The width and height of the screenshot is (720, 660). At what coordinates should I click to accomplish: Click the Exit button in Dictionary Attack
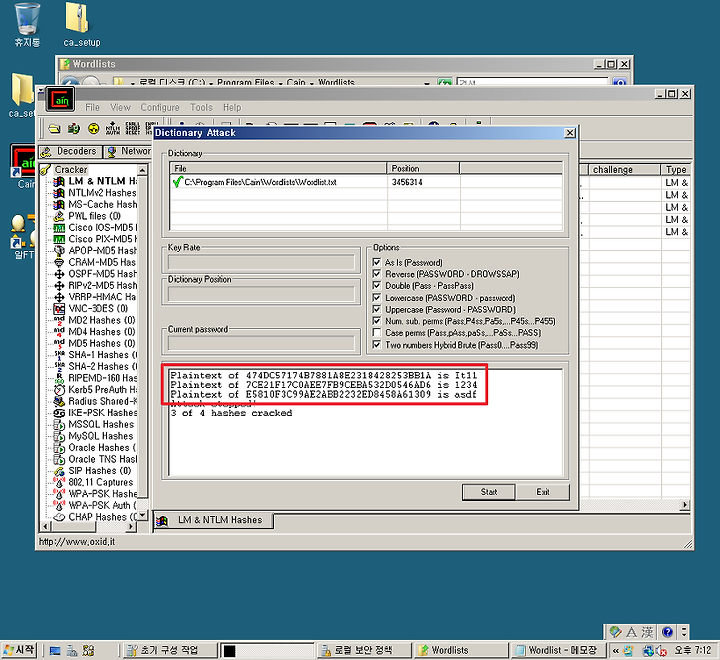point(543,492)
